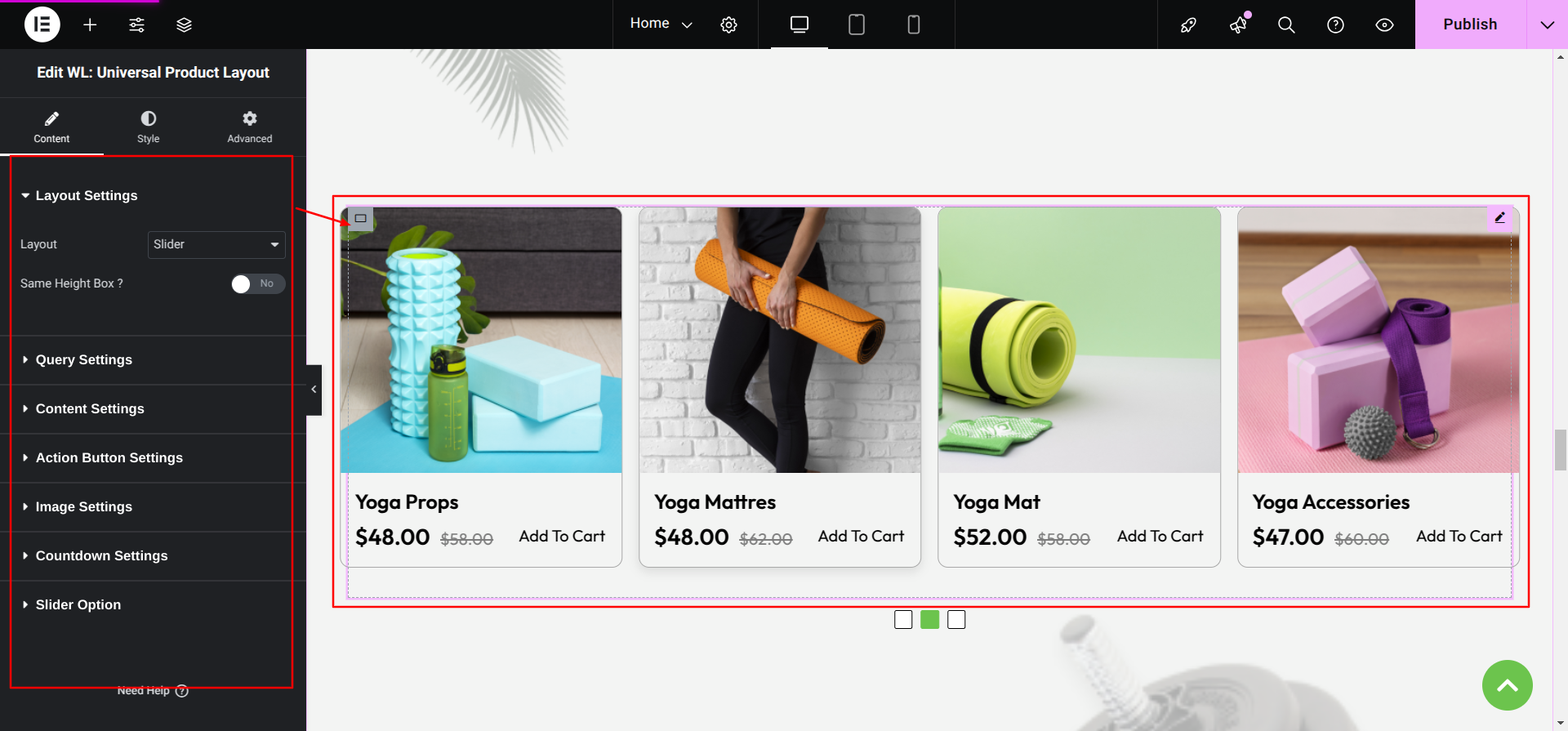The width and height of the screenshot is (1568, 731).
Task: Open Site Settings sliders icon
Action: click(136, 25)
